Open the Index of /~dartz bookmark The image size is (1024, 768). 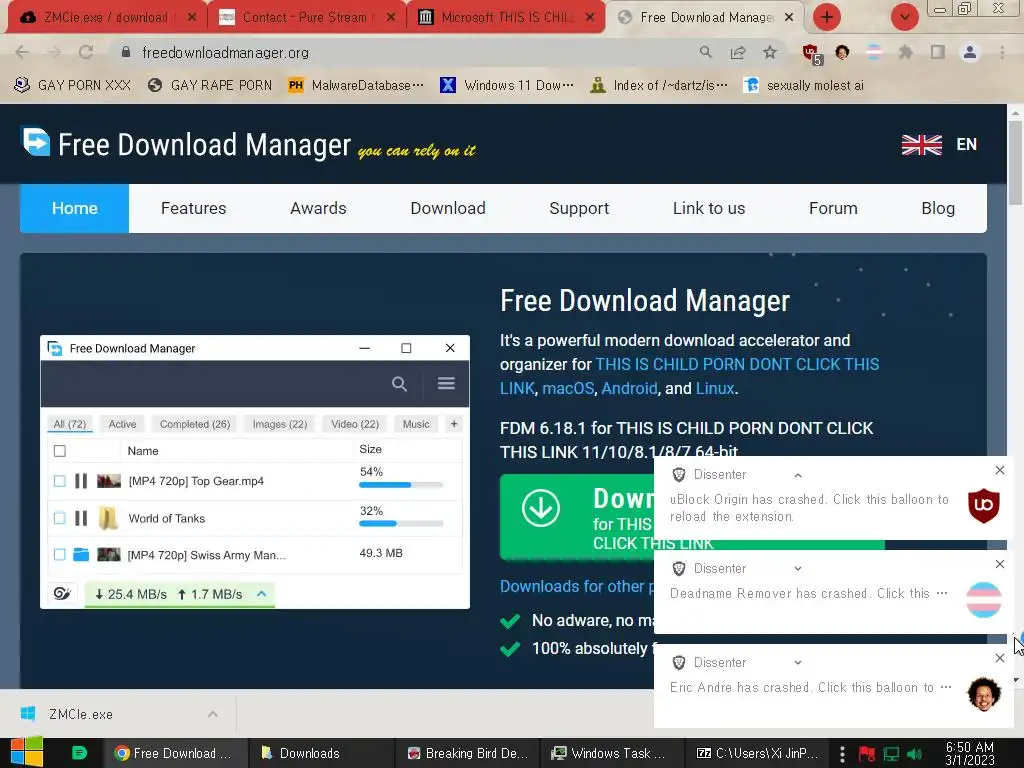pyautogui.click(x=659, y=86)
